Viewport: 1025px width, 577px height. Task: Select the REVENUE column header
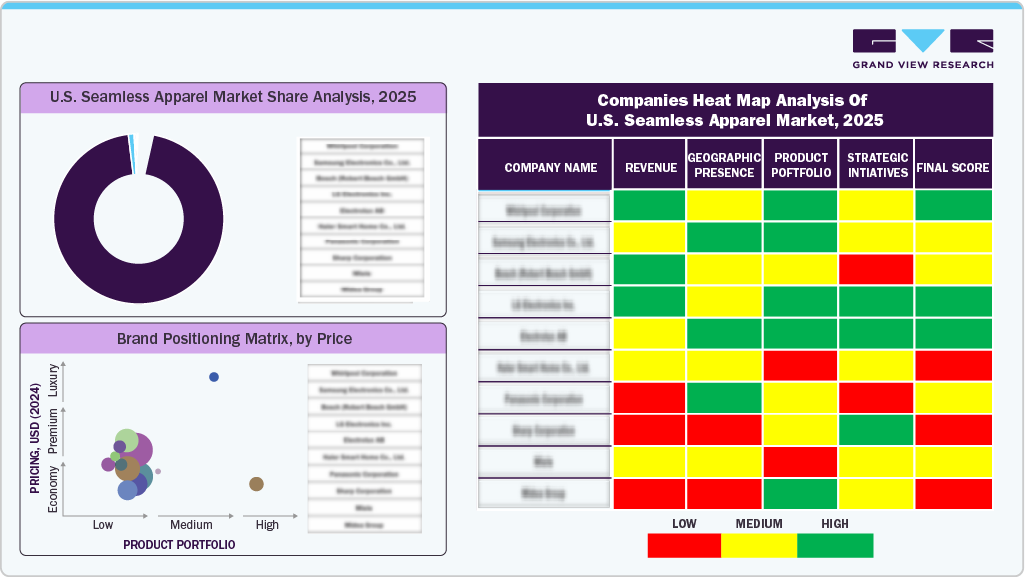point(650,168)
